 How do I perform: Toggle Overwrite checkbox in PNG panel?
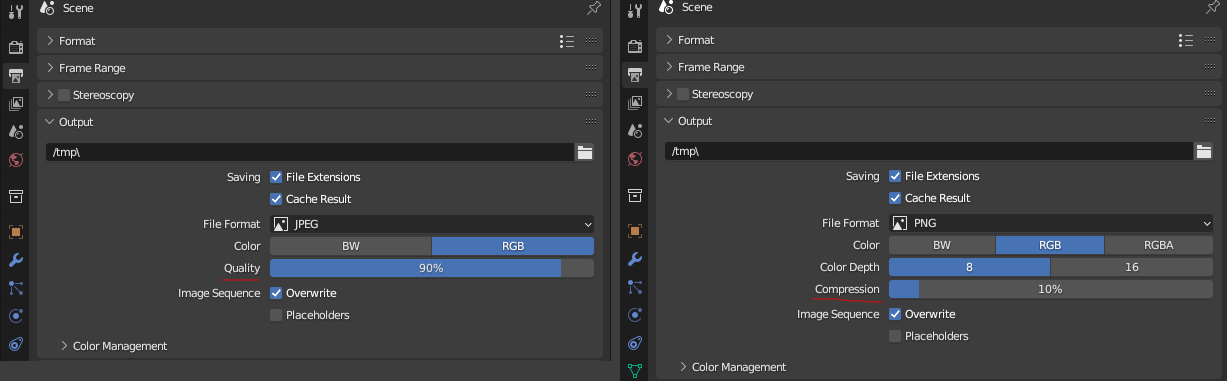point(895,314)
